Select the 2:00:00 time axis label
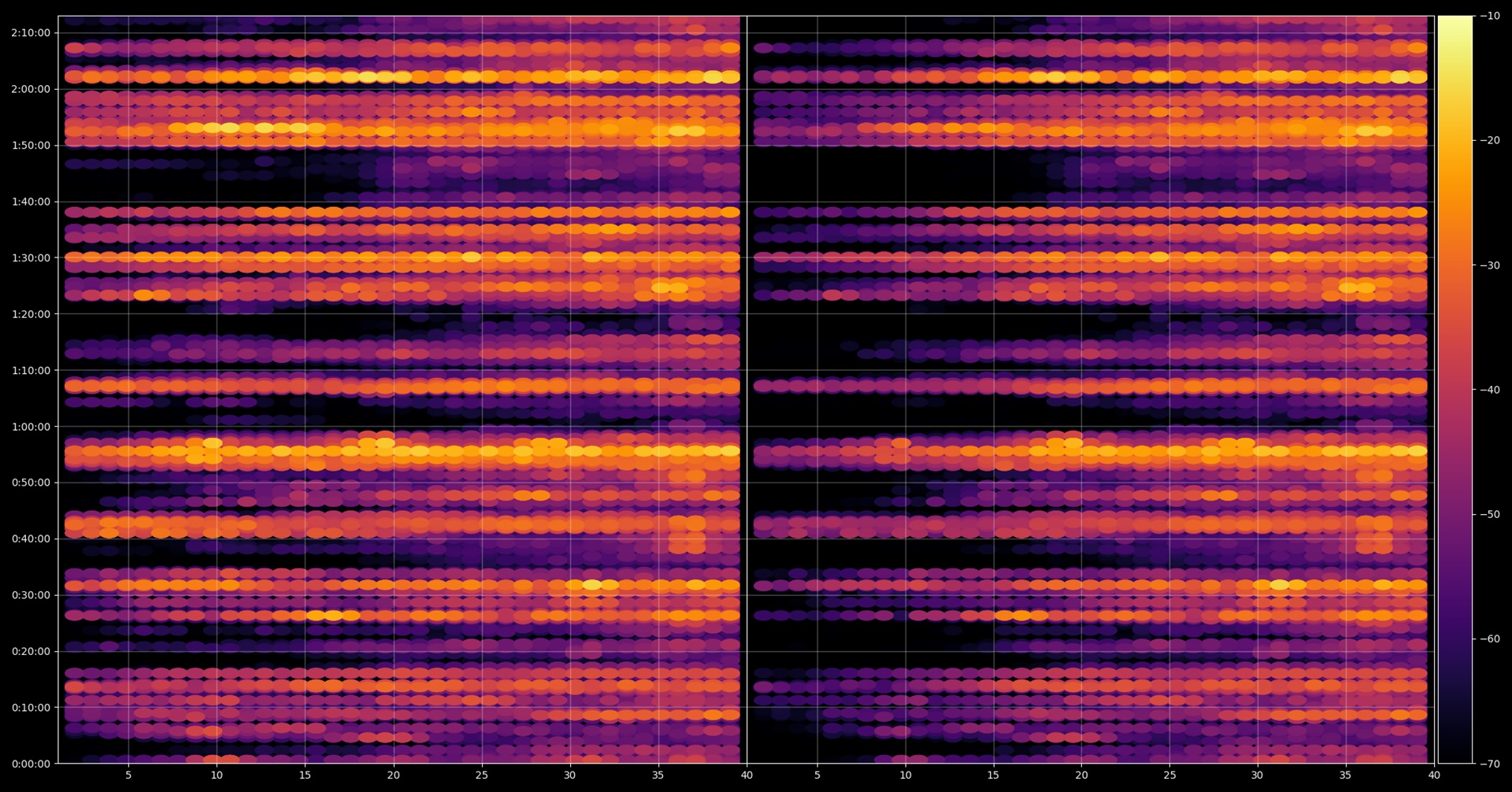The image size is (1512, 792). [x=31, y=89]
